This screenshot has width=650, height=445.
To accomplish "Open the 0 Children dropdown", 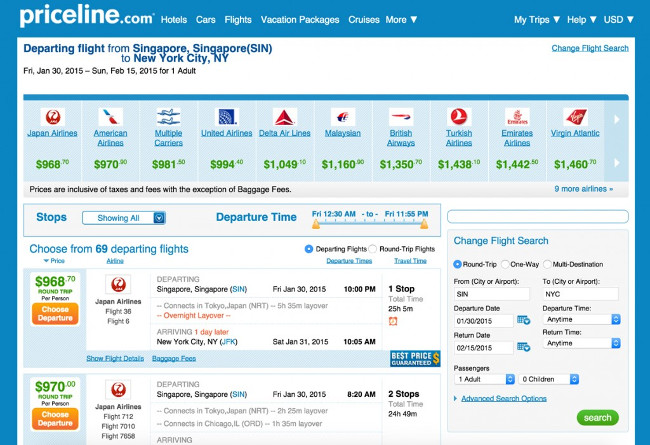I will (548, 379).
